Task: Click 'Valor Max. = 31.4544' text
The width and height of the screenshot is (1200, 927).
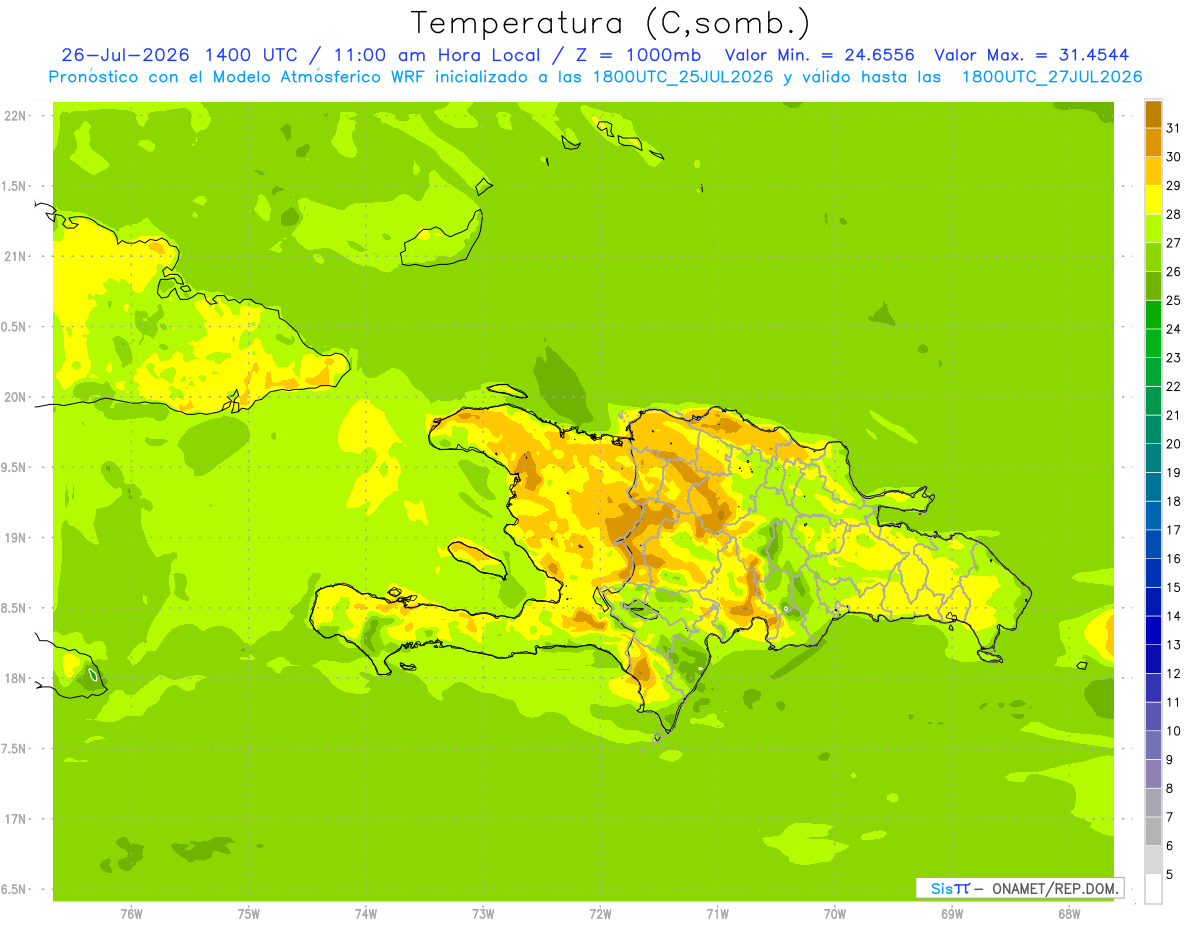Action: (1031, 55)
